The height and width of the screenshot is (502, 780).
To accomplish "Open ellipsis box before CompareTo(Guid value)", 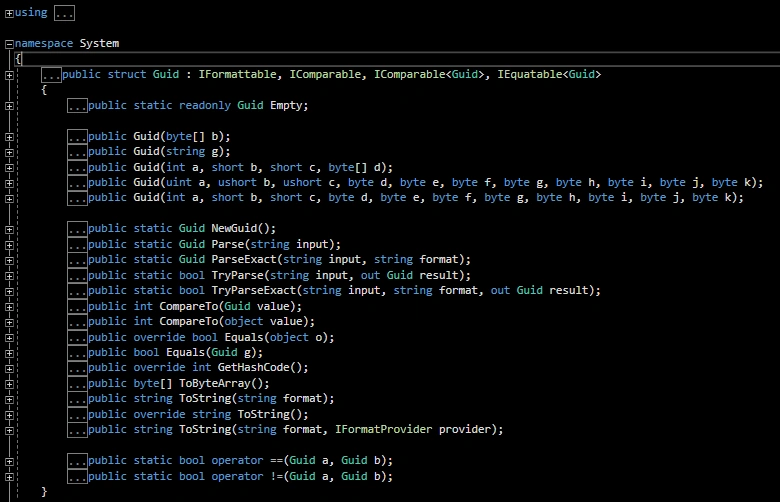I will point(77,306).
